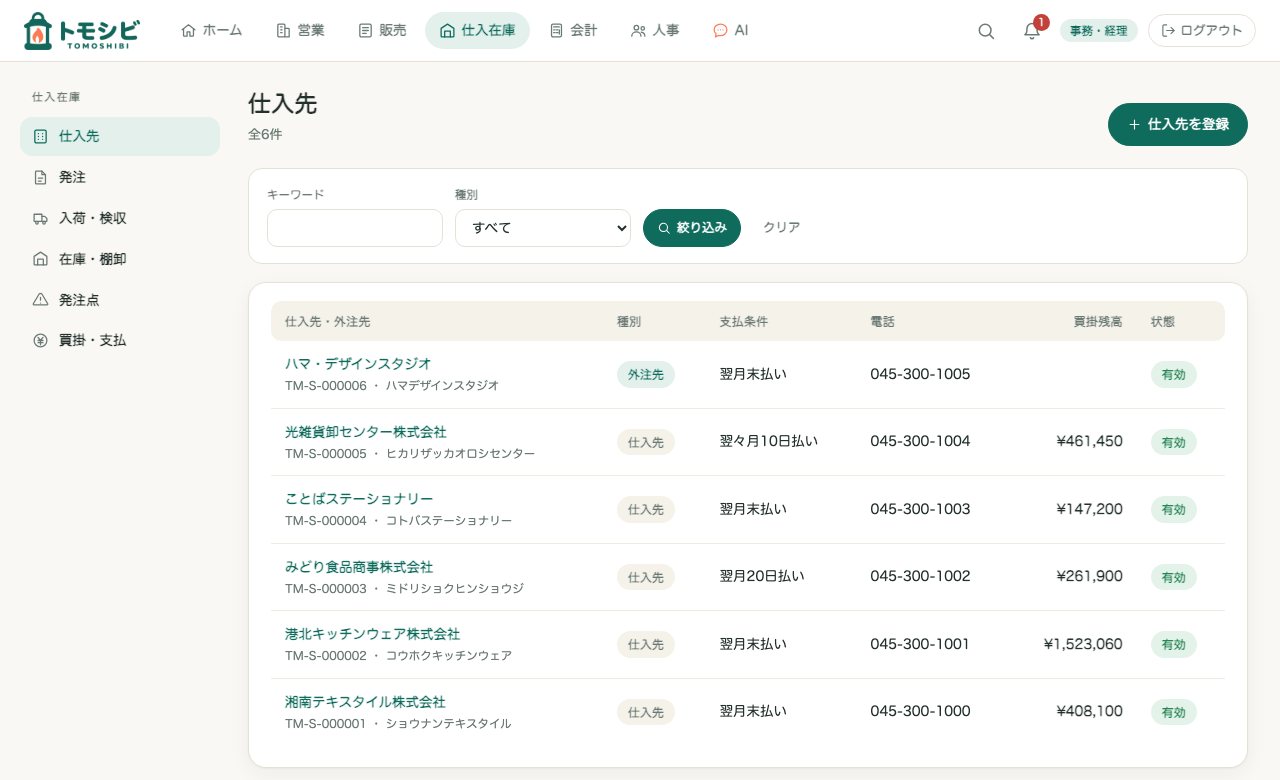The width and height of the screenshot is (1280, 780).
Task: Click the 買掛残高 column header
Action: click(x=1098, y=322)
